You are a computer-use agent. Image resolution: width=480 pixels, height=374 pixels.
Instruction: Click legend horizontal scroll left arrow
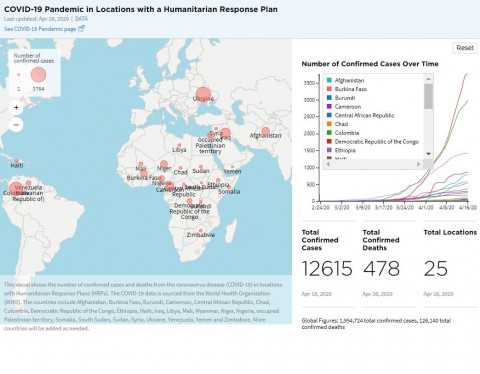click(328, 164)
